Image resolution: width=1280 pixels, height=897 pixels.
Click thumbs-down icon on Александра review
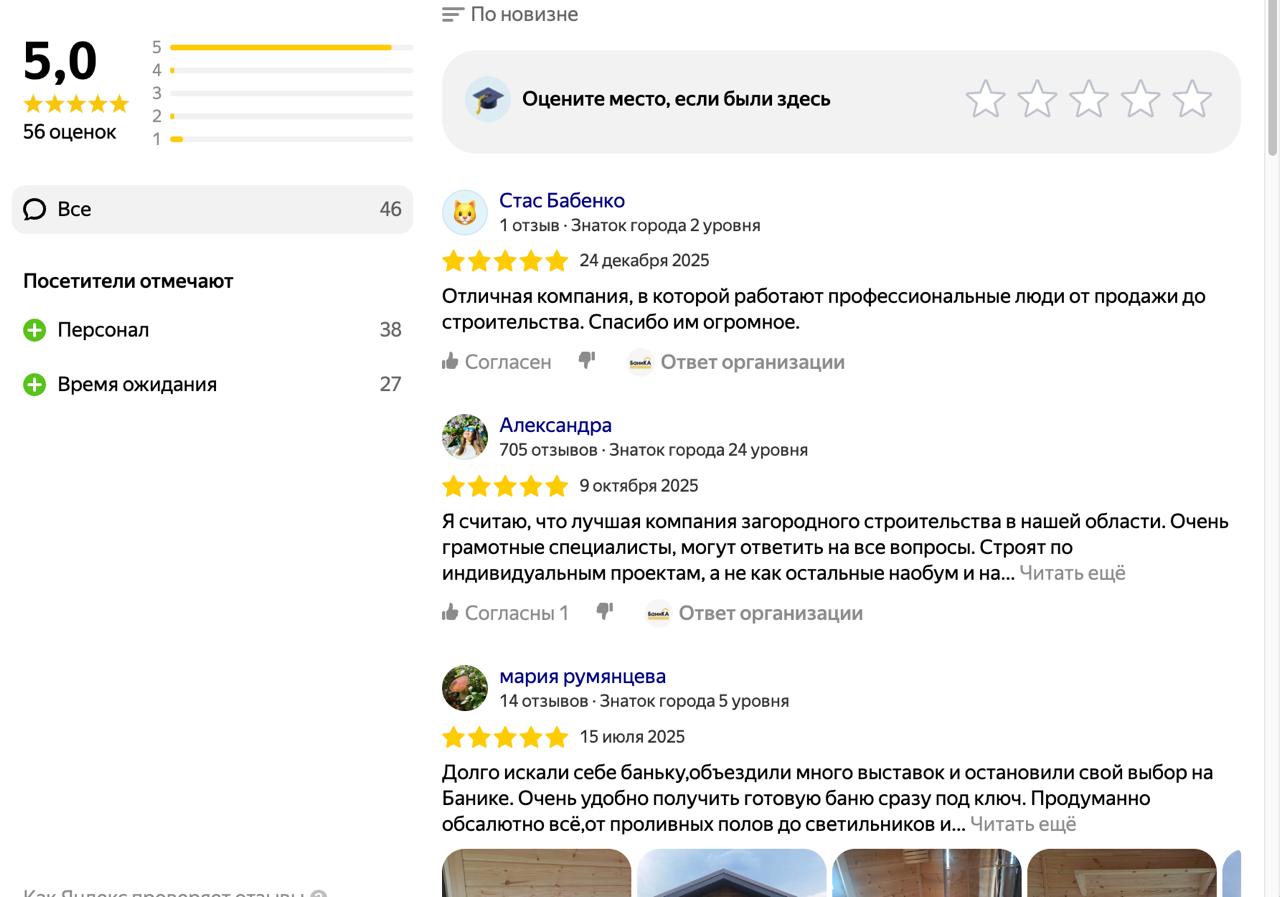(x=605, y=612)
